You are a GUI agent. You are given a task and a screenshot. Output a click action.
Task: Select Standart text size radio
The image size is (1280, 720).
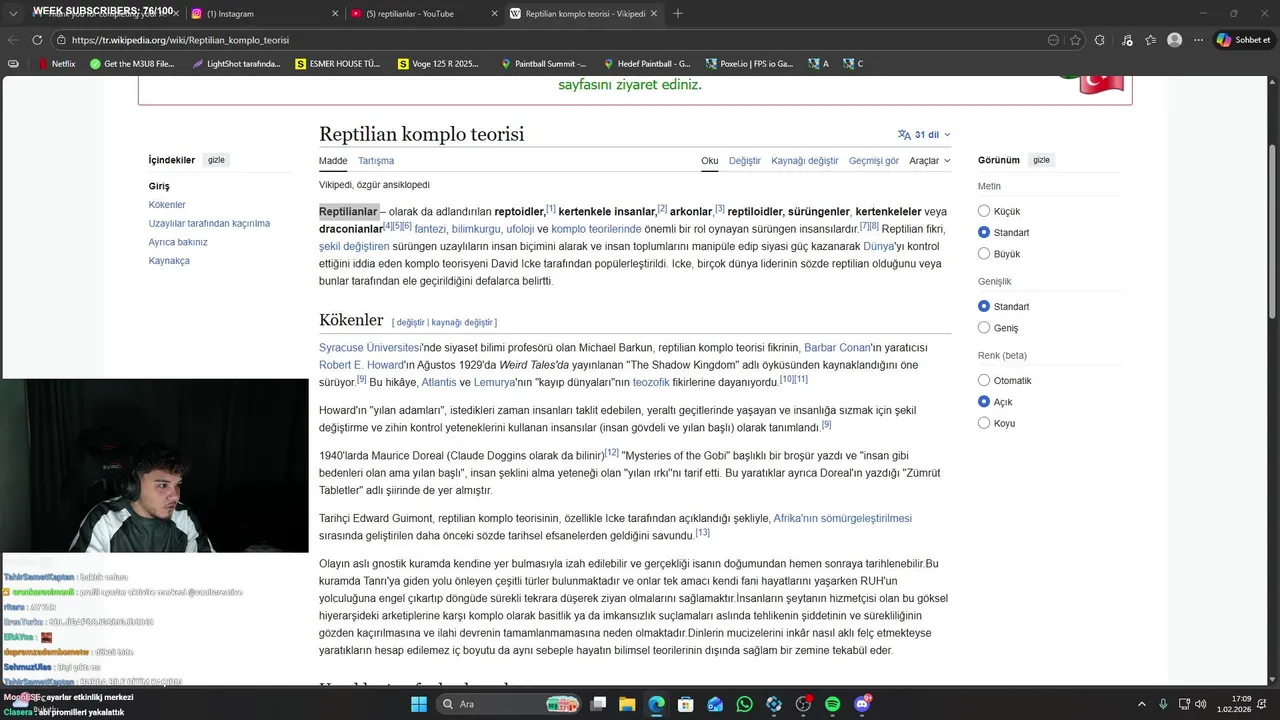(x=984, y=232)
